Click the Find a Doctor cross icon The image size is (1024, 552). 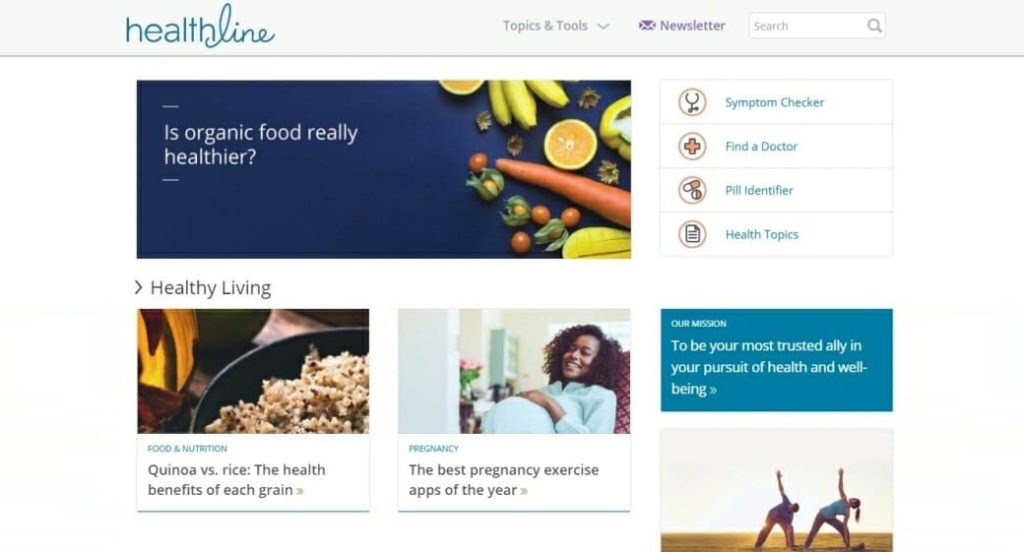tap(692, 146)
